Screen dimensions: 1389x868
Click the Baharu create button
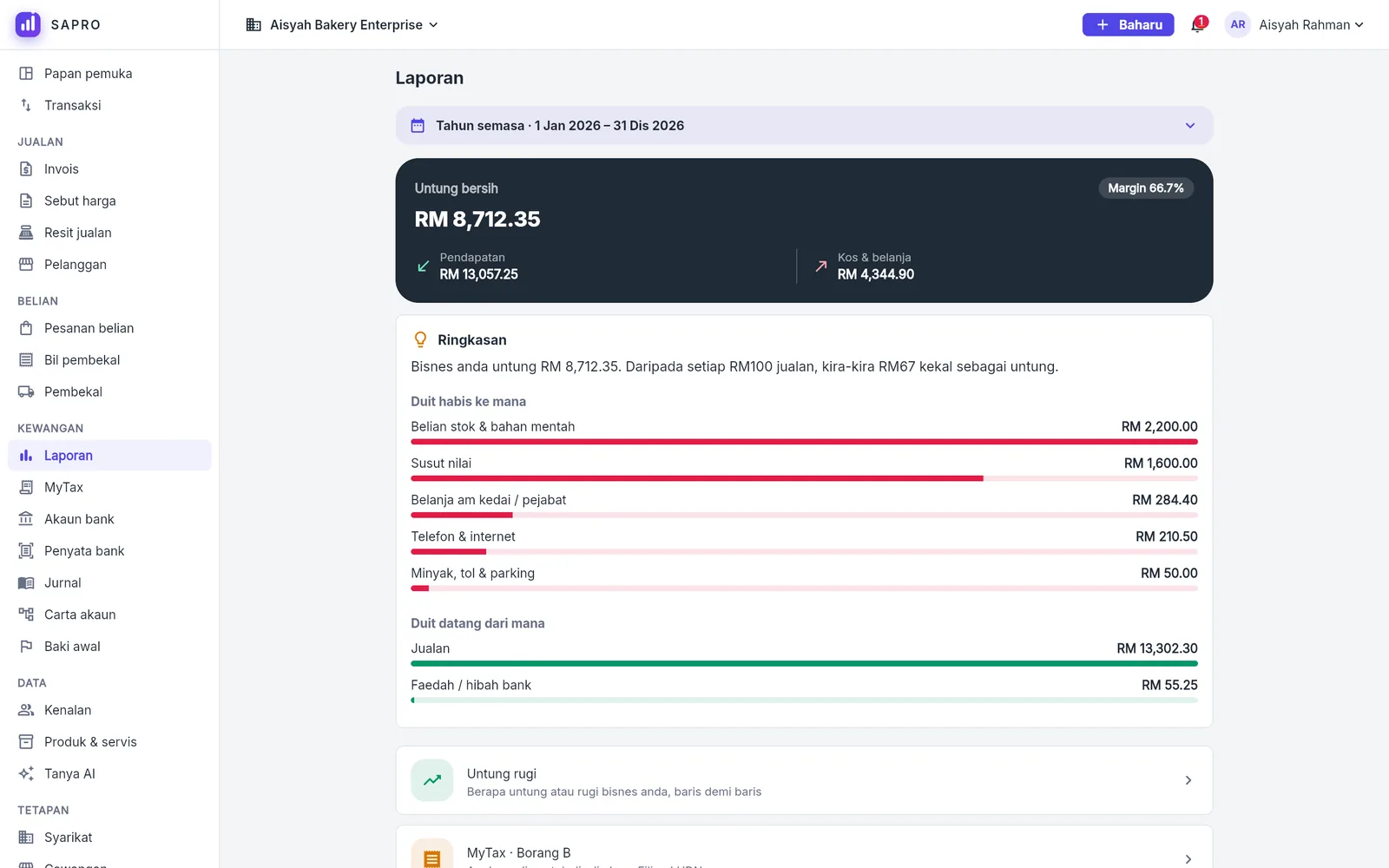1128,24
